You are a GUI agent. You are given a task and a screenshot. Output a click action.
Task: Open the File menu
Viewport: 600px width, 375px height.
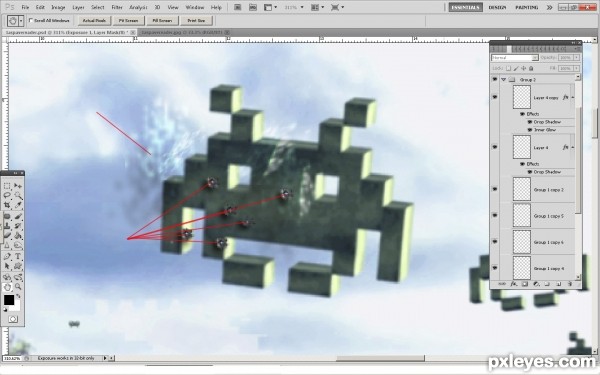(25, 7)
